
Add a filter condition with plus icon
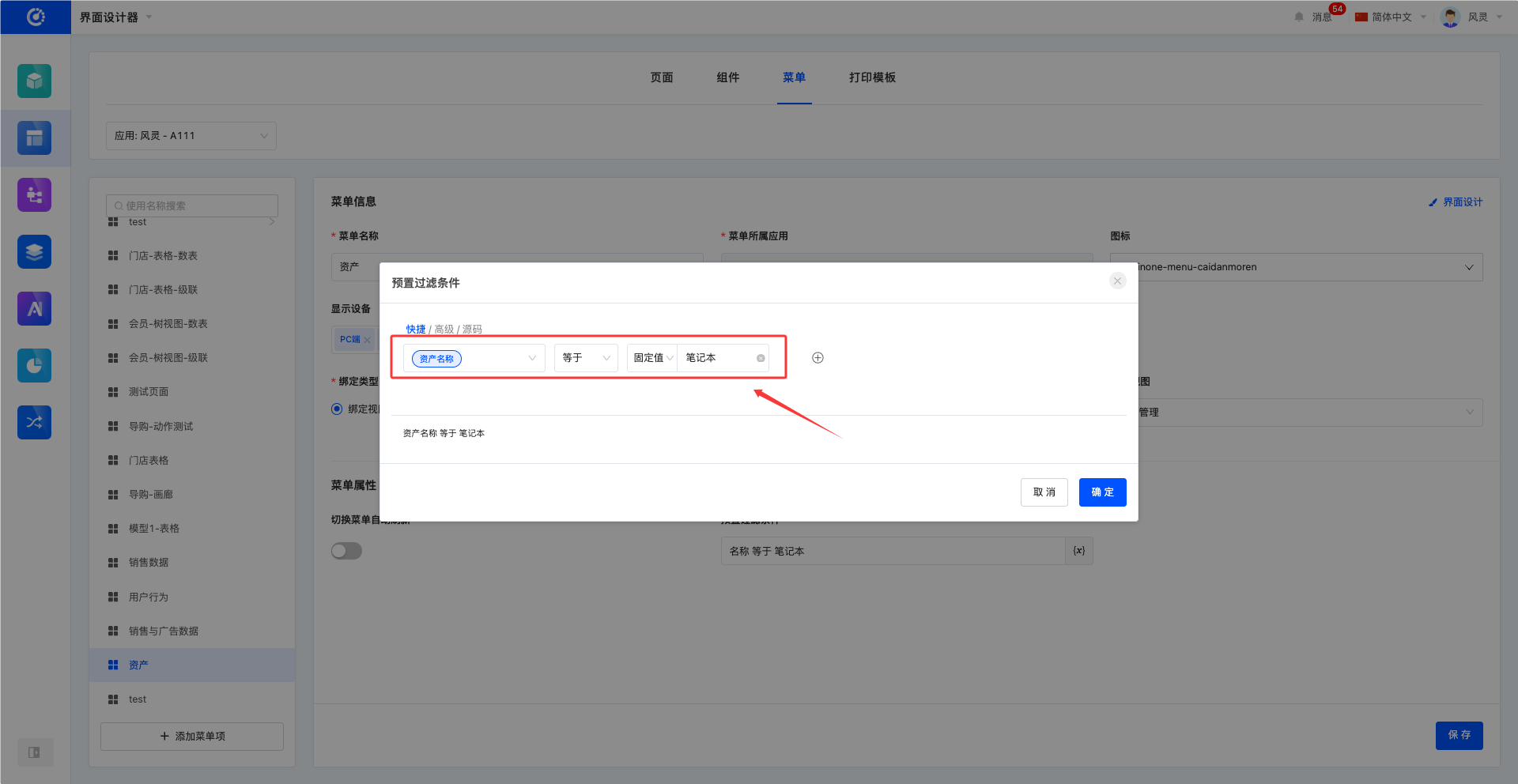point(818,358)
